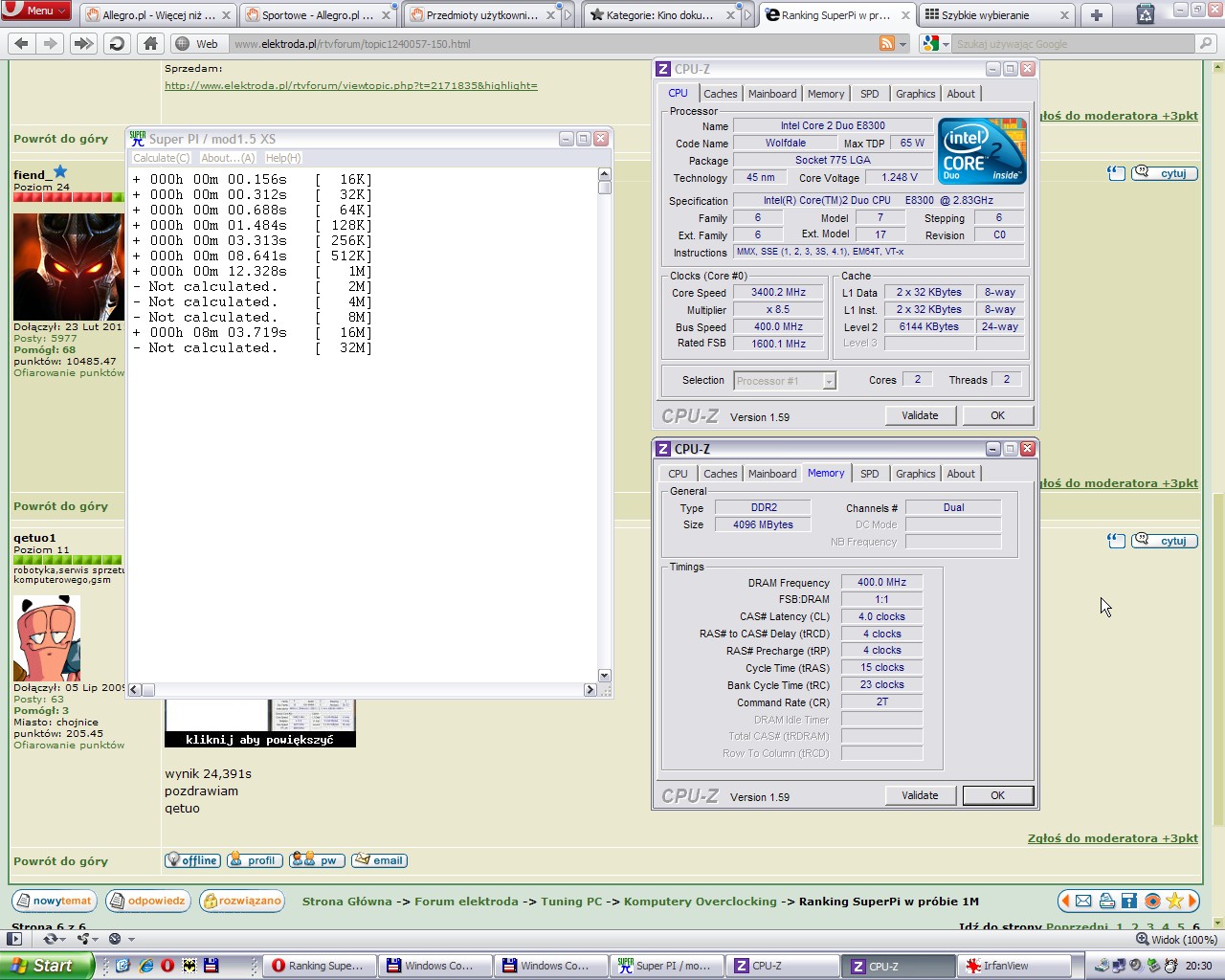Open the Google search engine selector dropdown
The height and width of the screenshot is (980, 1225).
935,44
